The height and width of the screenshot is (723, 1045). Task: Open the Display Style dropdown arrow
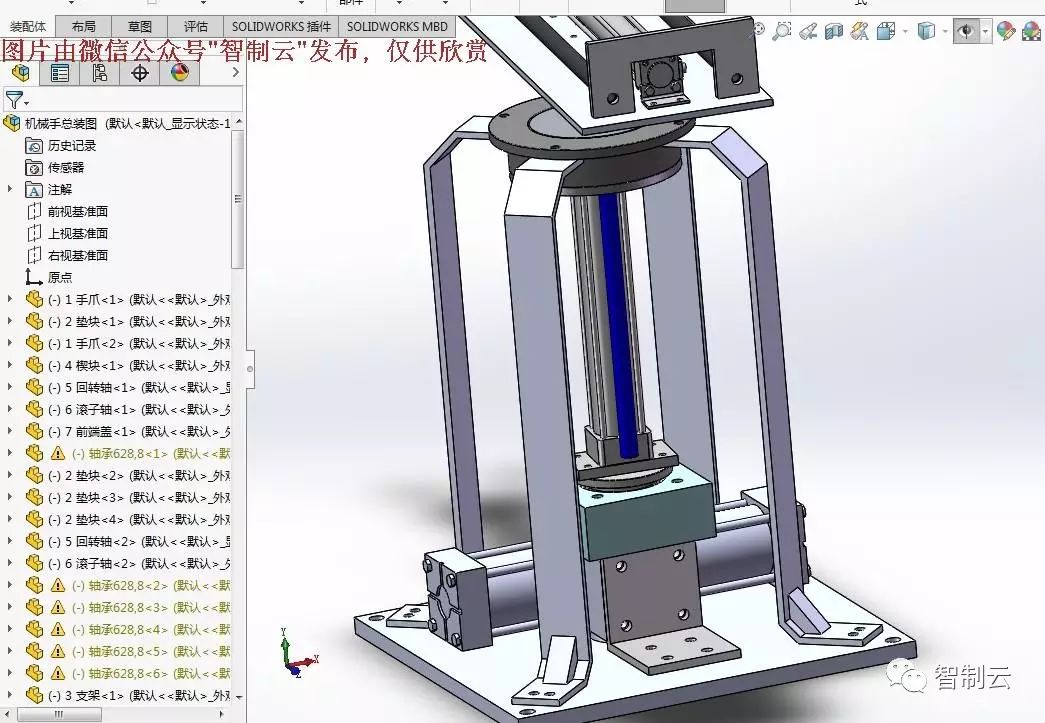[944, 32]
